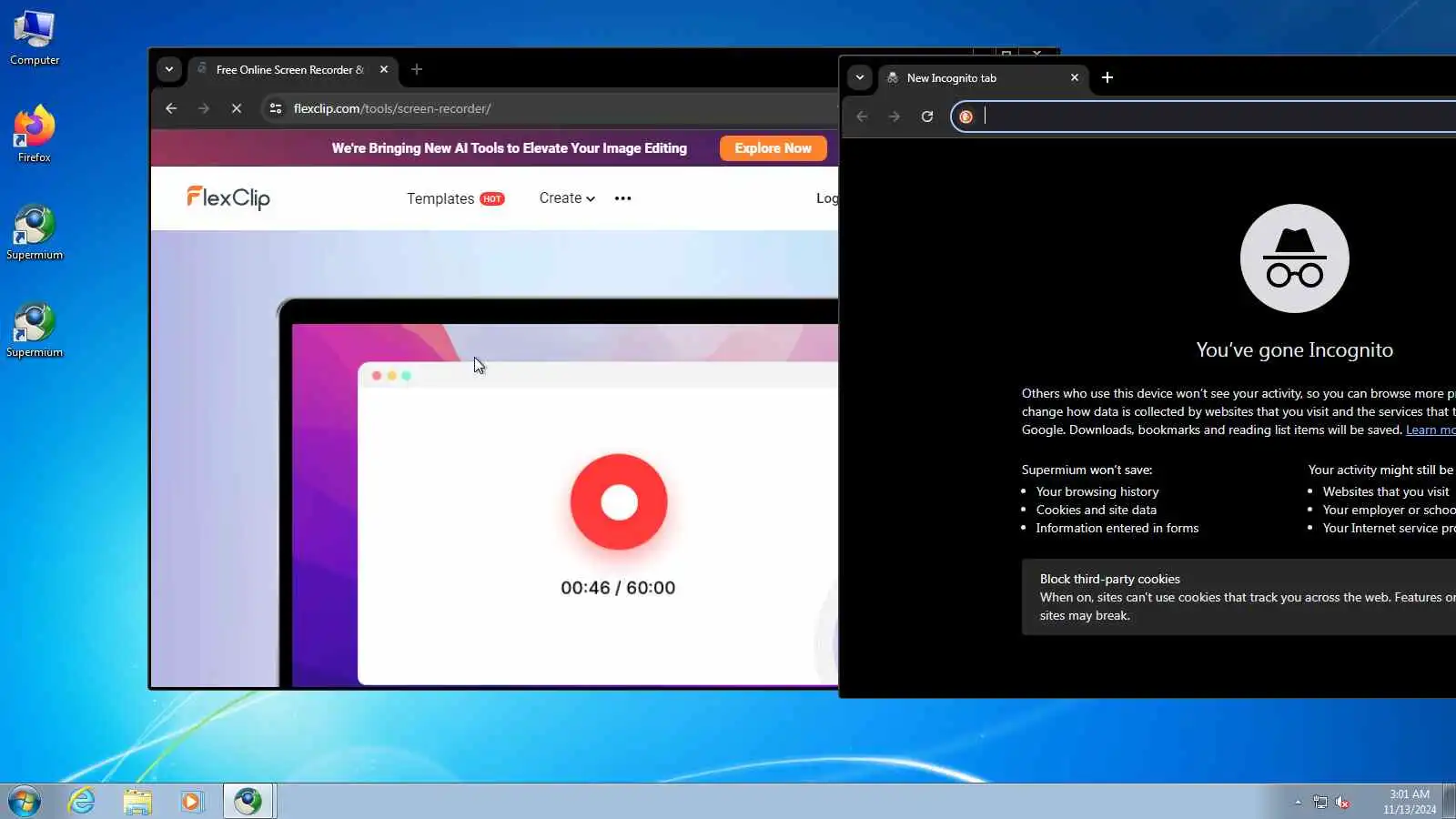Click the "You've gone Incognito" heading
Screen dimensions: 1456x819
(1295, 350)
